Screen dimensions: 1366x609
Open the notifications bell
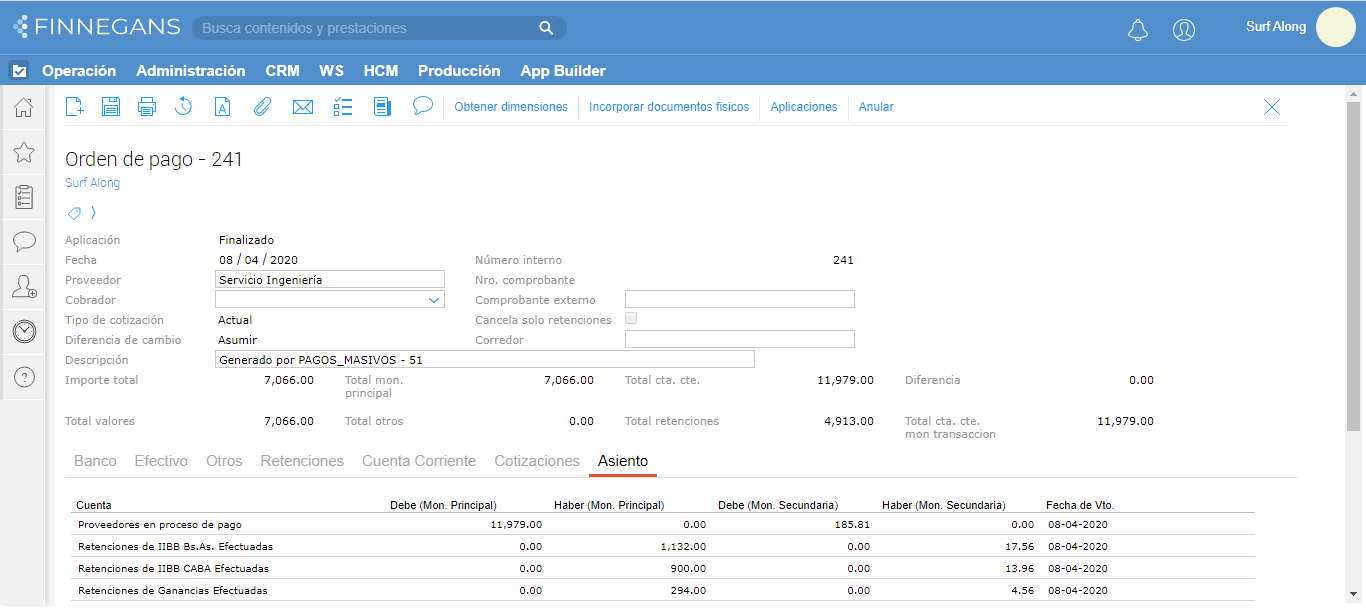pos(1138,30)
